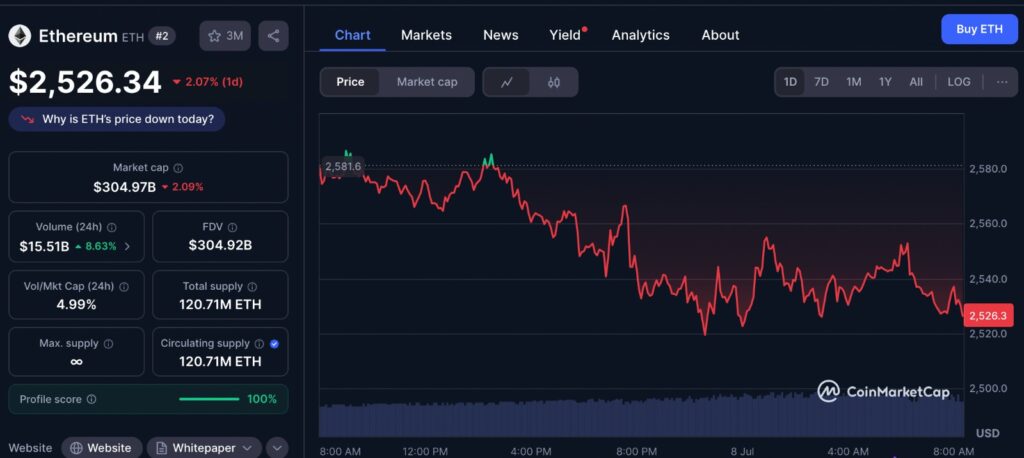This screenshot has width=1024, height=458.
Task: Click the Profile score progress bar
Action: point(209,399)
